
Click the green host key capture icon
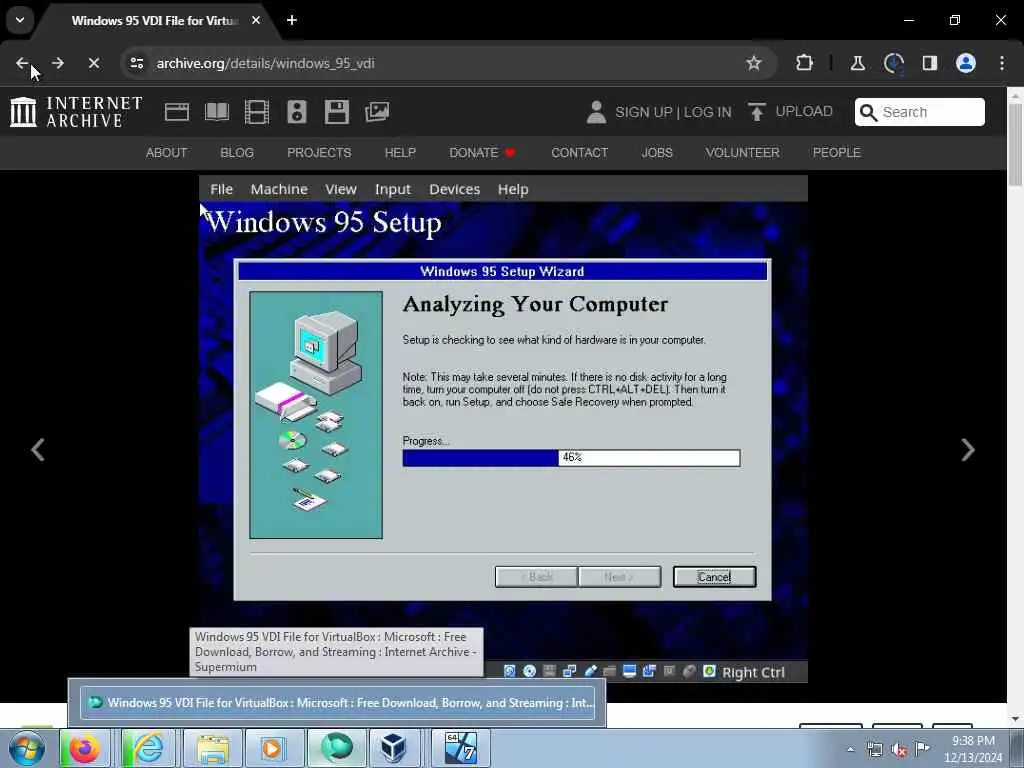point(709,671)
